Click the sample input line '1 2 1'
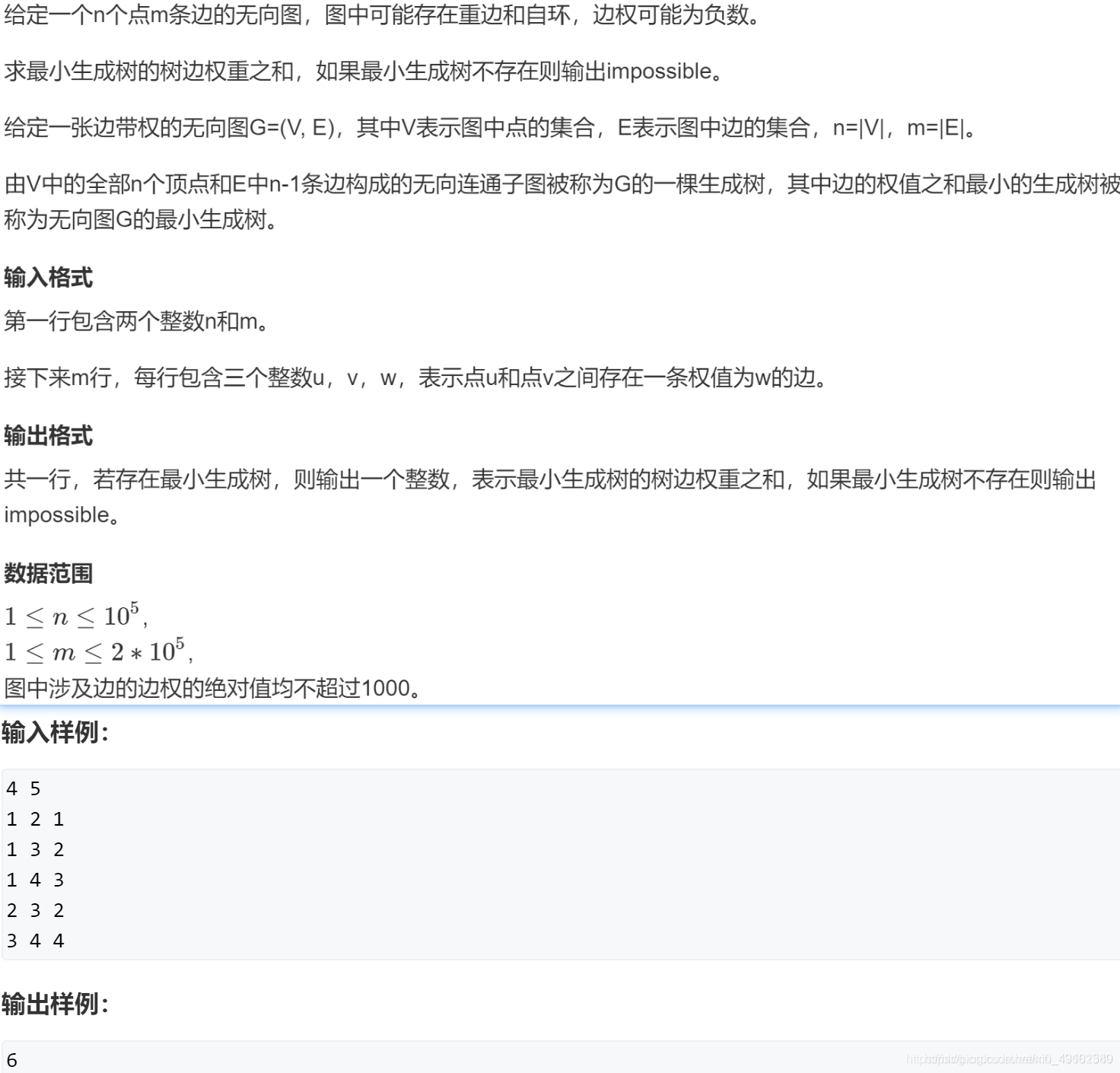 pos(35,819)
